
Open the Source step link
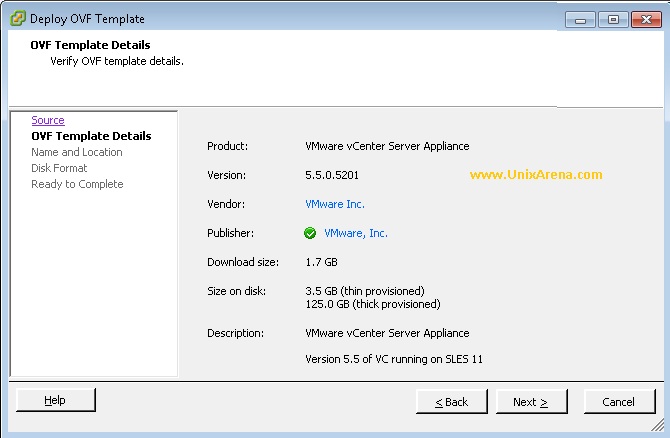click(48, 120)
